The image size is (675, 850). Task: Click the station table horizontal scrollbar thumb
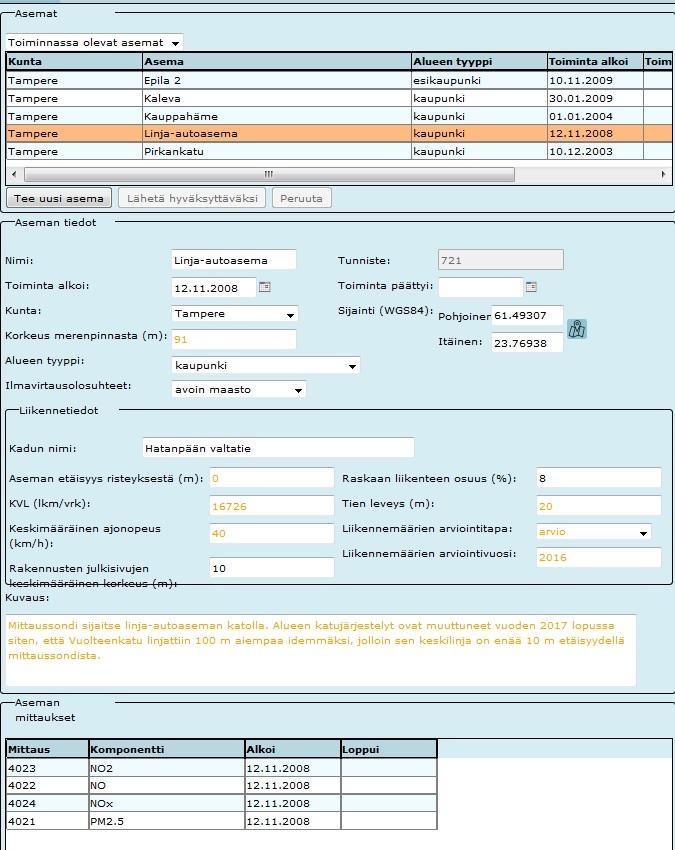coord(269,175)
